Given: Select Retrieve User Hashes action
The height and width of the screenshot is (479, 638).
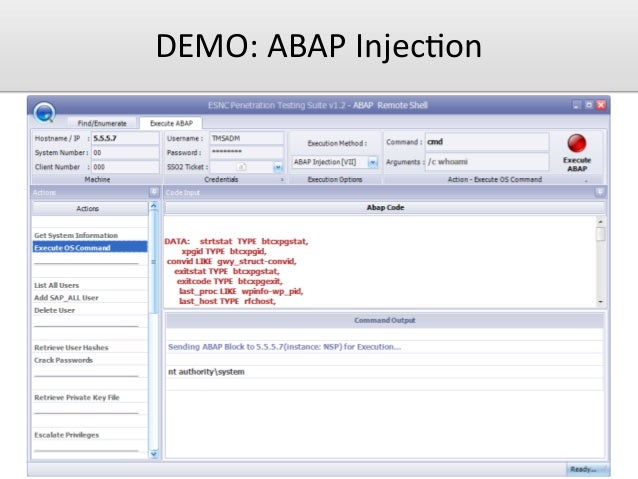Looking at the screenshot, I should tap(90, 348).
